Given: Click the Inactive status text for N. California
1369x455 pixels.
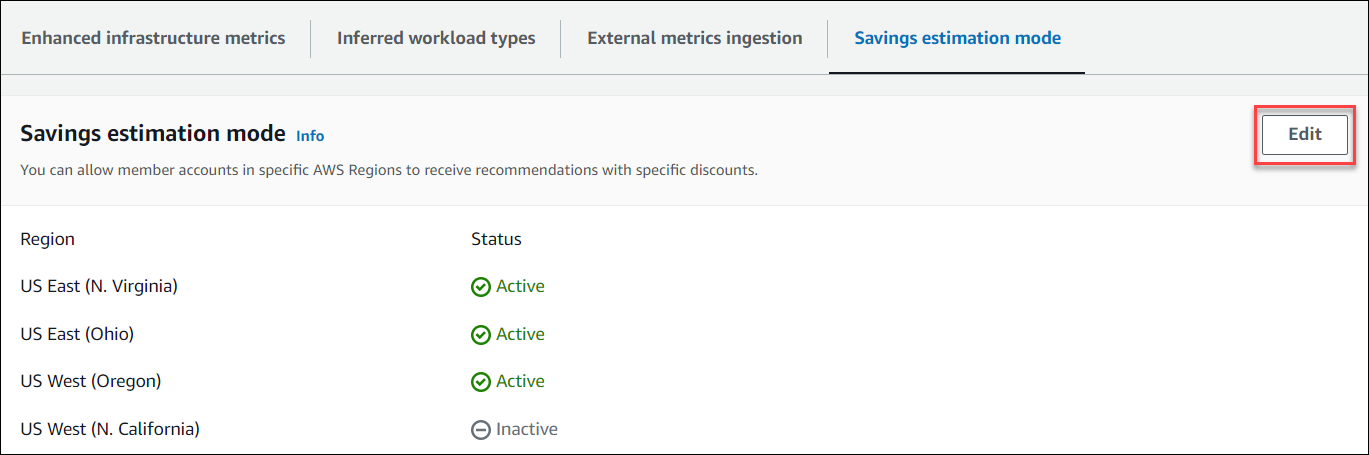Looking at the screenshot, I should pos(527,429).
